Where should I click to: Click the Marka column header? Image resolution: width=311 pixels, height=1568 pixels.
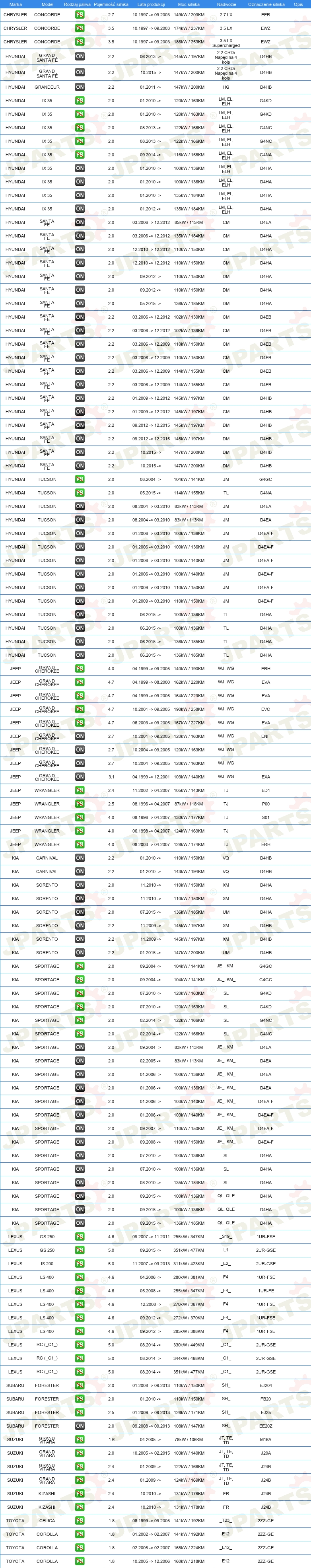[x=15, y=4]
